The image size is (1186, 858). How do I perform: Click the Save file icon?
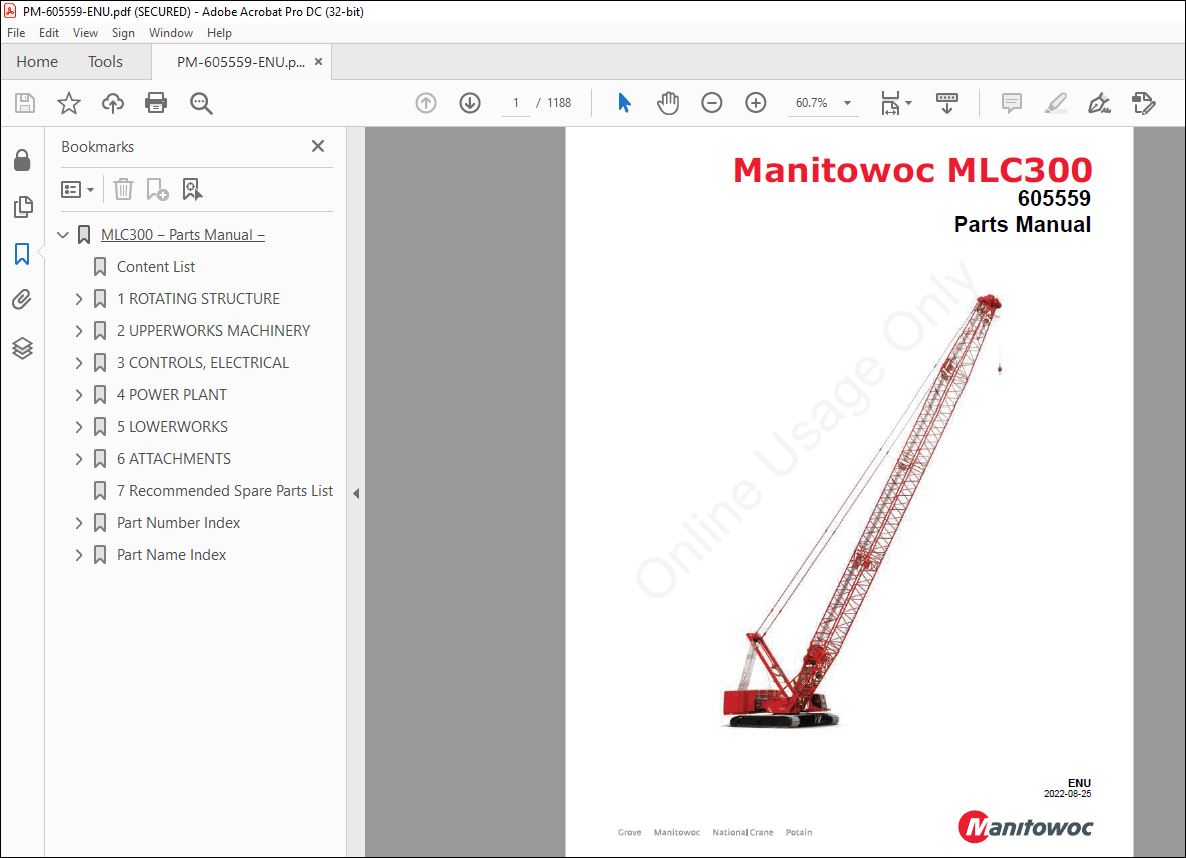pos(25,103)
